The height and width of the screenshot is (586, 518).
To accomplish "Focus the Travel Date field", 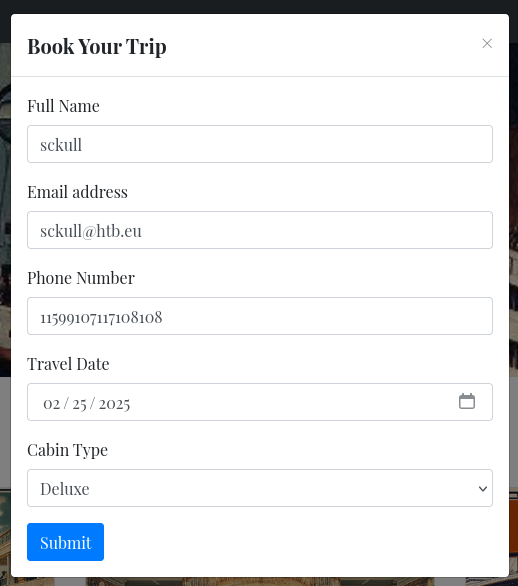I will click(x=260, y=402).
